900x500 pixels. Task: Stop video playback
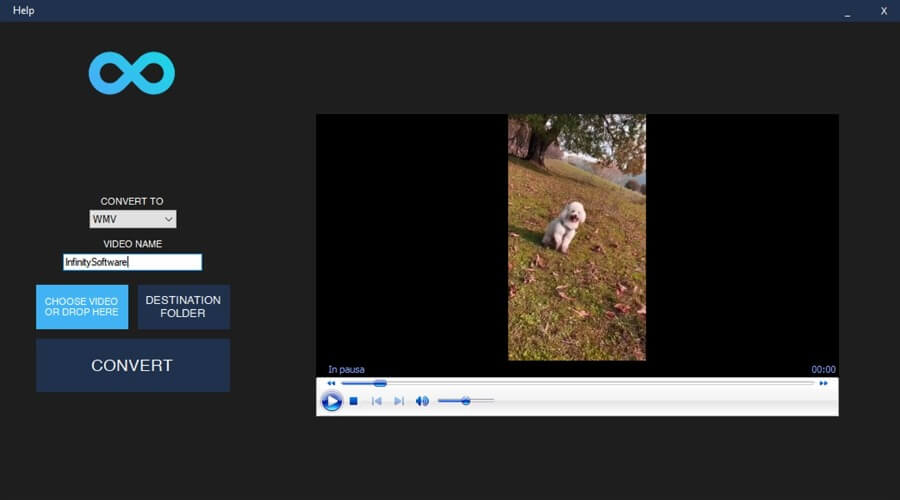(x=354, y=401)
